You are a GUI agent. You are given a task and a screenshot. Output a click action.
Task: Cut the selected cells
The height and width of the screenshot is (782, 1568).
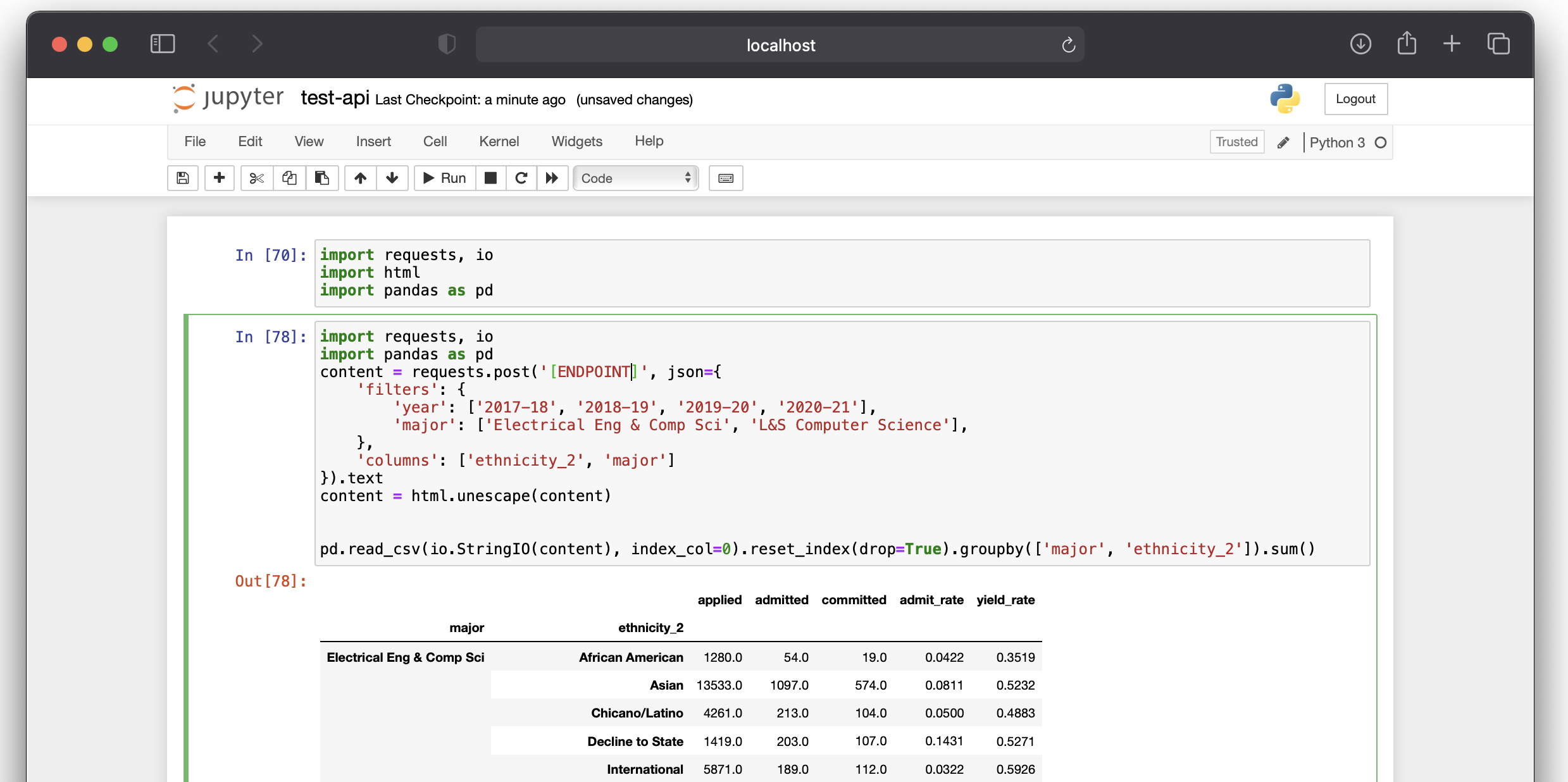[x=256, y=178]
